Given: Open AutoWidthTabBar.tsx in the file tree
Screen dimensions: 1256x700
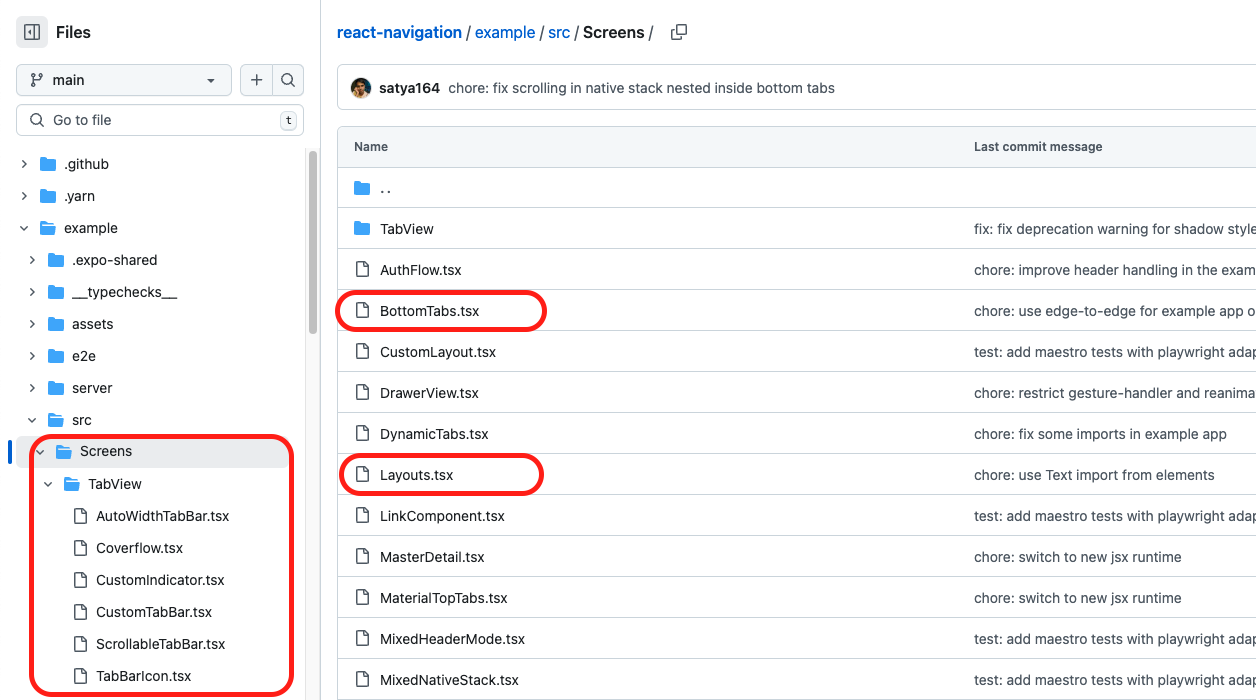Looking at the screenshot, I should 163,516.
